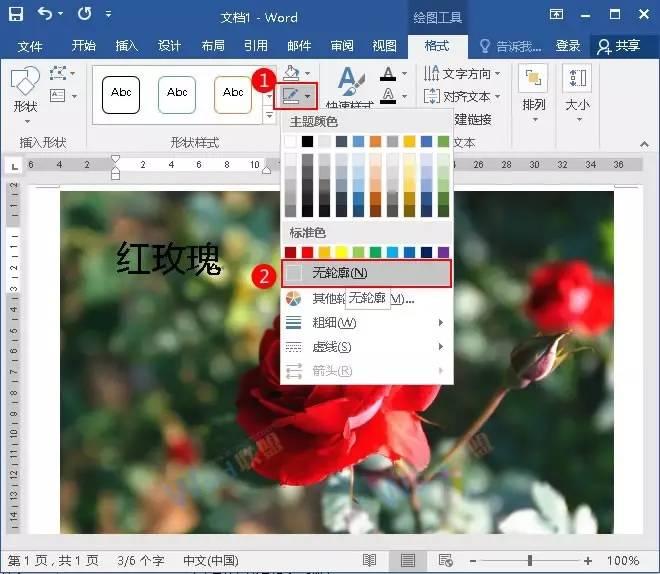Switch to the 视图 ribbon tab
Screen dimensions: 660x574
(384, 45)
